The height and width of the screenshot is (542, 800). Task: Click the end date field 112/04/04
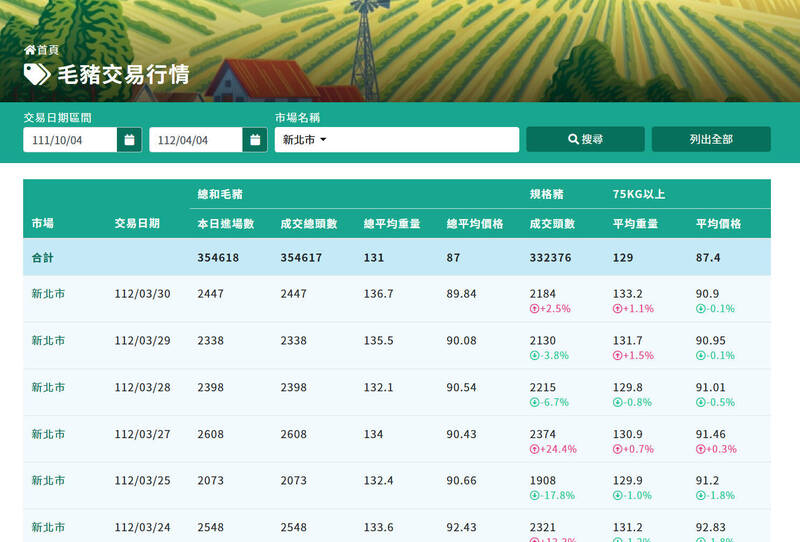(x=196, y=140)
